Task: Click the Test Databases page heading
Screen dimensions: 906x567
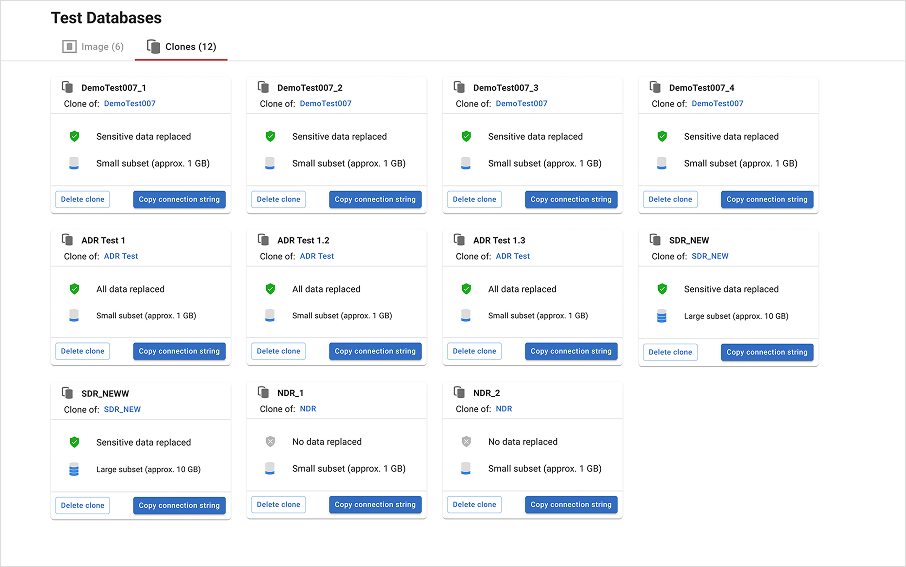Action: (106, 18)
